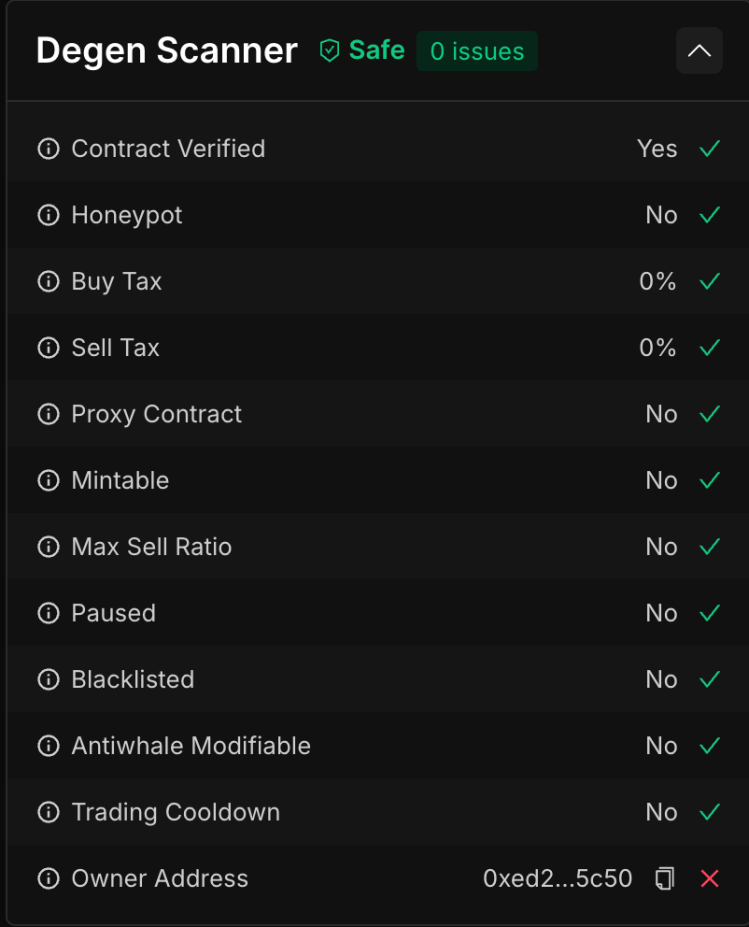
Task: Click the Degen Scanner title
Action: (x=166, y=50)
